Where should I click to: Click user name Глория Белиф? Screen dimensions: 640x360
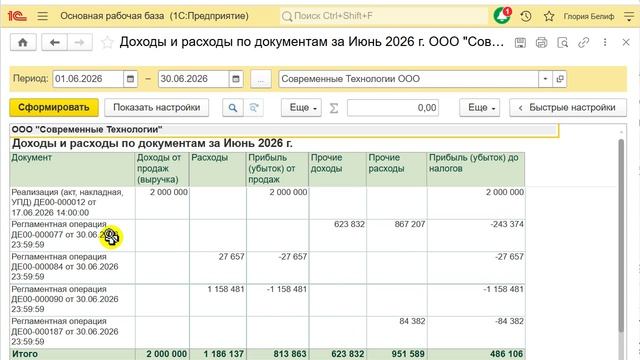coord(589,16)
